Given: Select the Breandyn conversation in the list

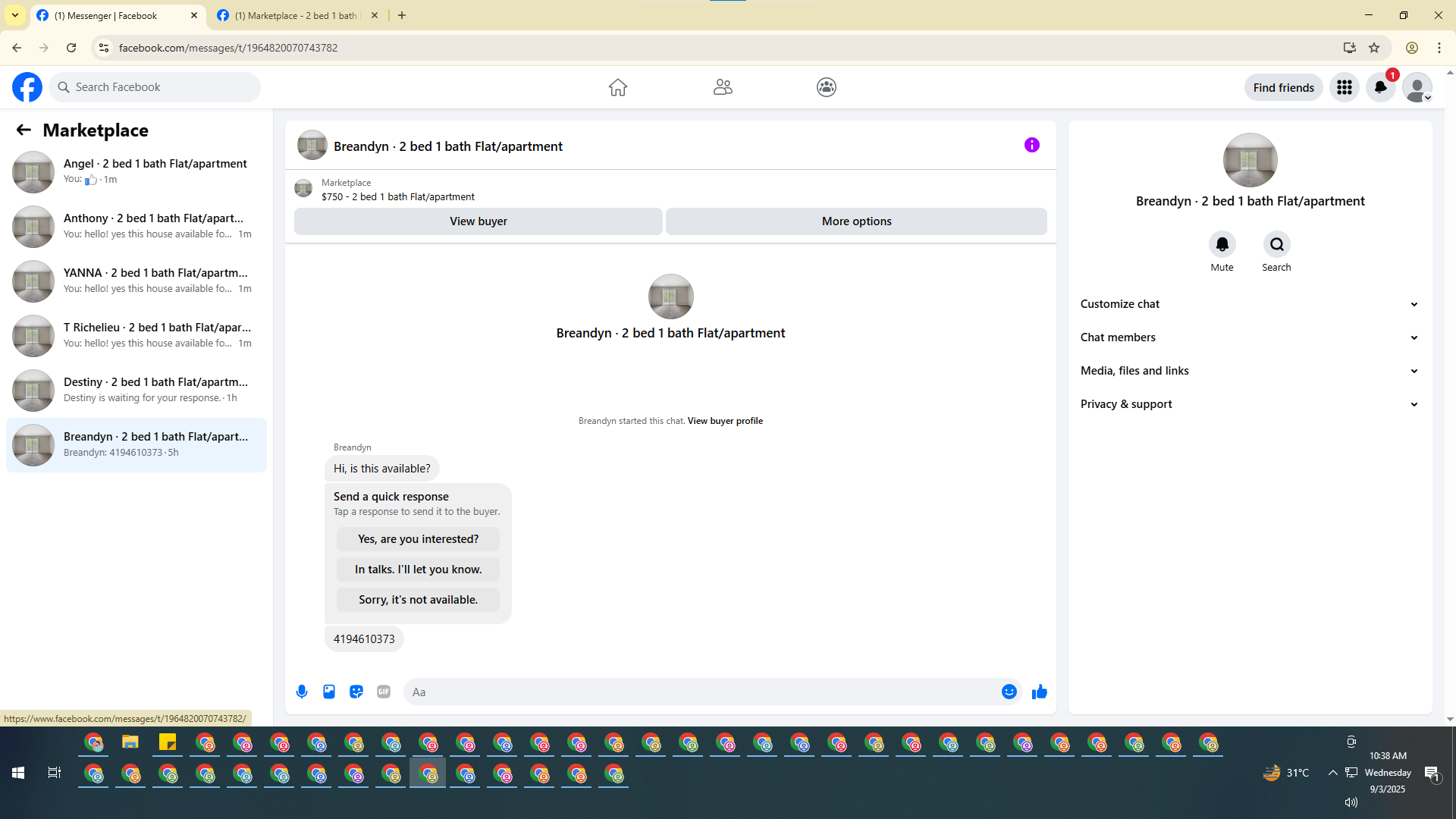Looking at the screenshot, I should [x=136, y=445].
